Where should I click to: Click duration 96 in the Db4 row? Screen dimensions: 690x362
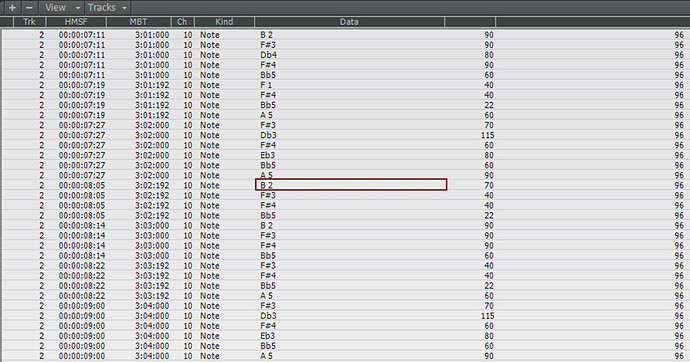tap(679, 55)
